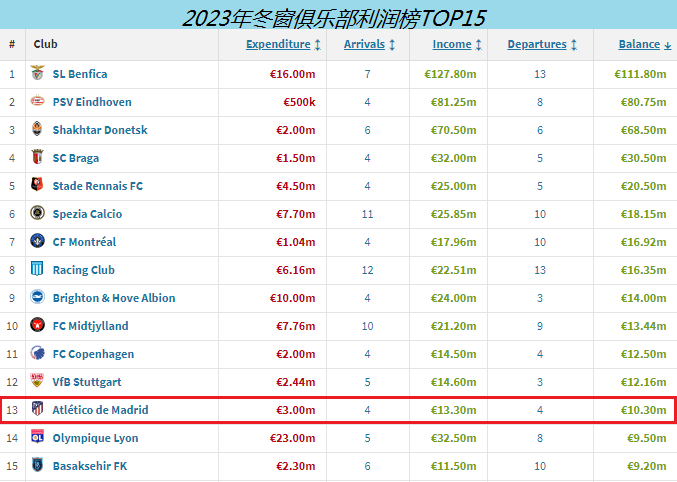Click the Brighton & Hove Albion badge

(38, 298)
